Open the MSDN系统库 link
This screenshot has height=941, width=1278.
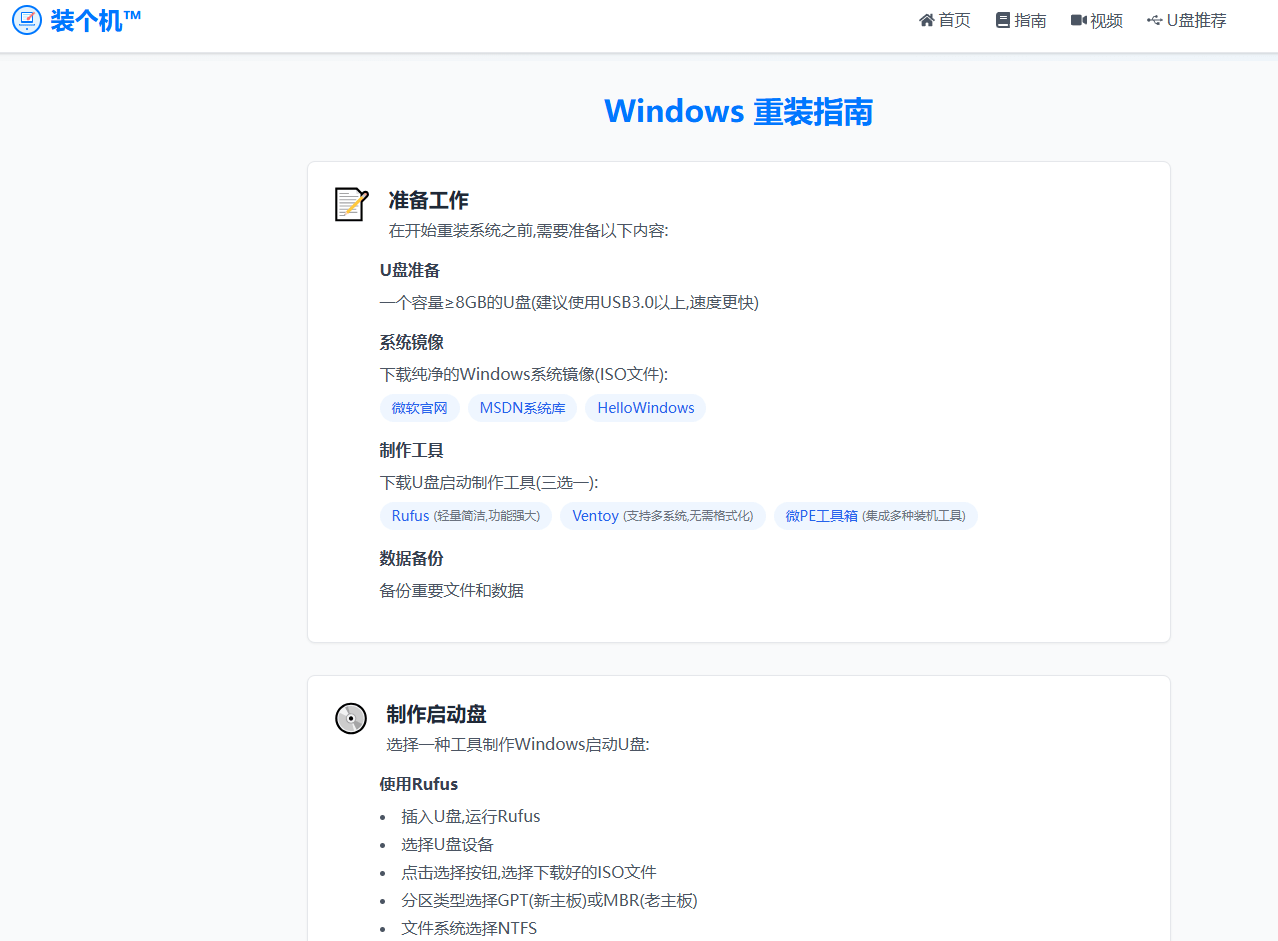coord(522,408)
